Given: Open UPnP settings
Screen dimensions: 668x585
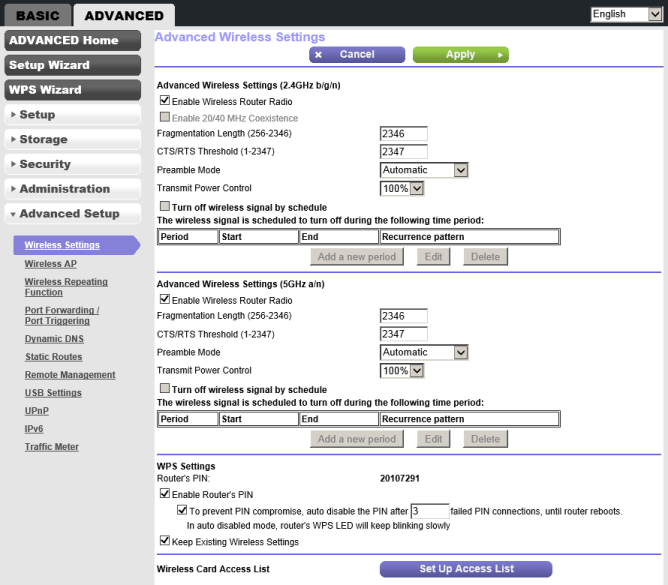Looking at the screenshot, I should 37,410.
